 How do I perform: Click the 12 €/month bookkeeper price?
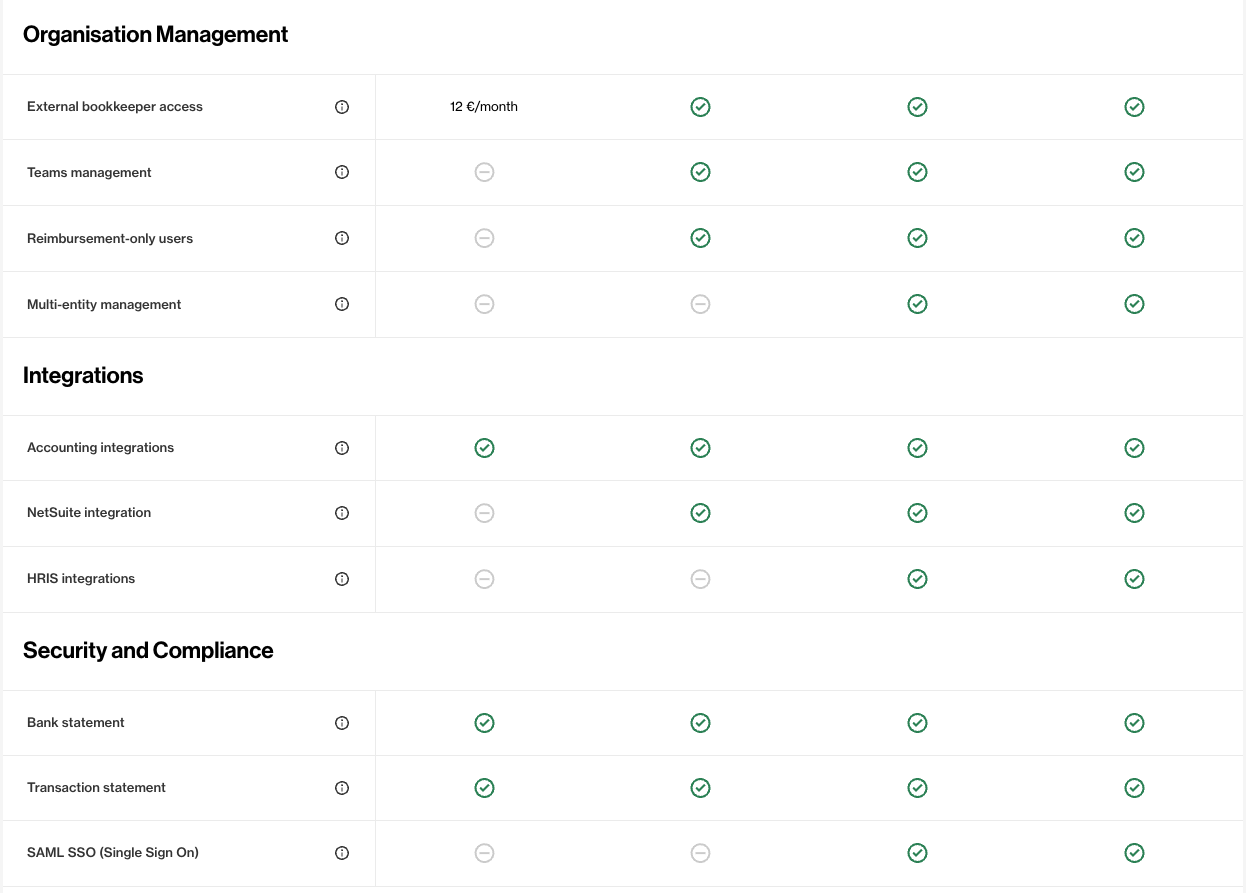click(x=484, y=107)
